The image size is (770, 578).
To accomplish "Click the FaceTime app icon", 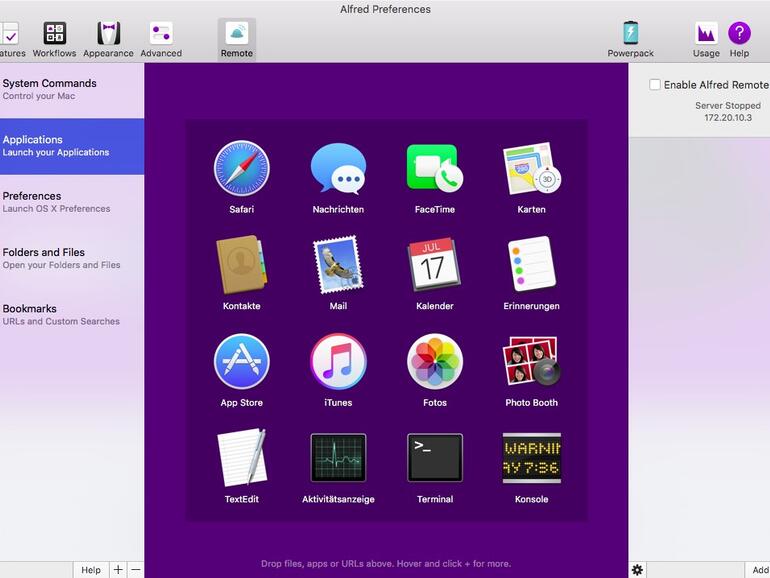I will click(x=435, y=168).
